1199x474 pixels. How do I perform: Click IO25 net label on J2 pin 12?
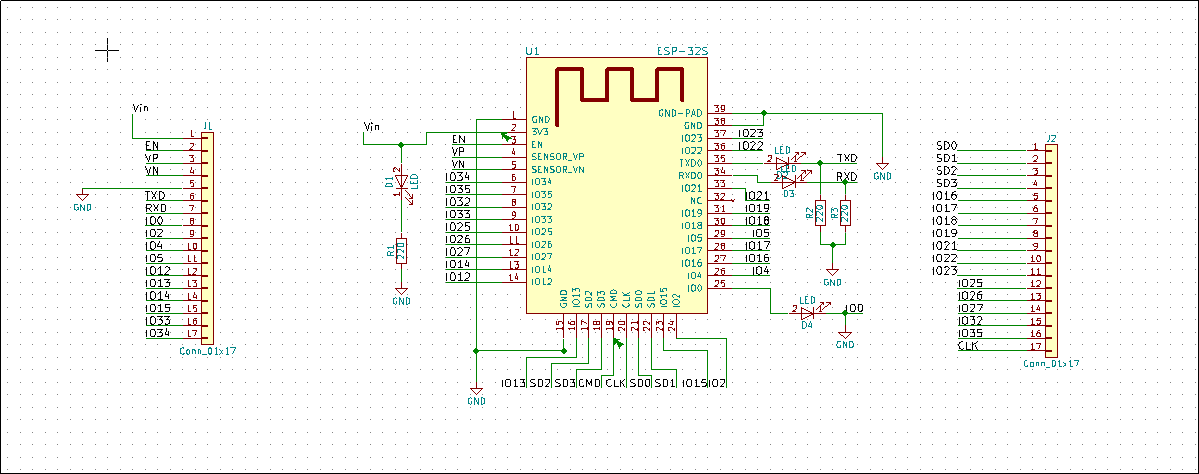click(970, 283)
